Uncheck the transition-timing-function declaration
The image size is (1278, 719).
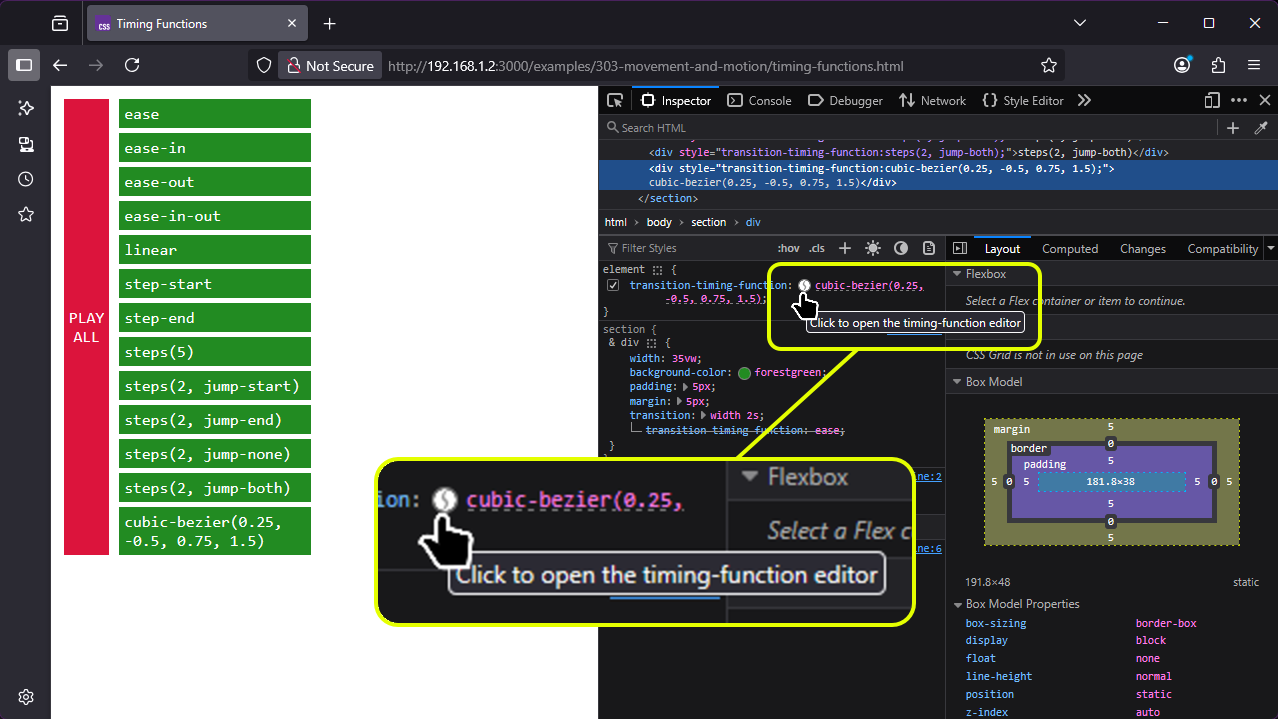pos(614,286)
